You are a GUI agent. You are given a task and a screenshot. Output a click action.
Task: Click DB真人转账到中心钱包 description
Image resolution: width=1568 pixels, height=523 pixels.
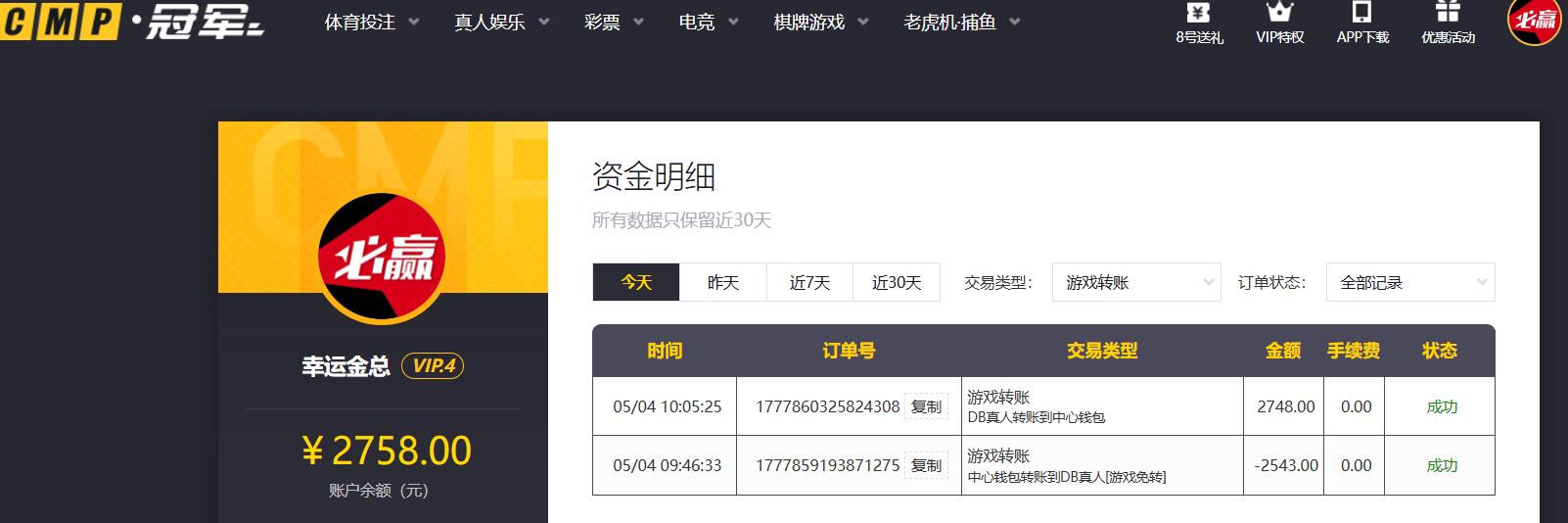(1037, 417)
